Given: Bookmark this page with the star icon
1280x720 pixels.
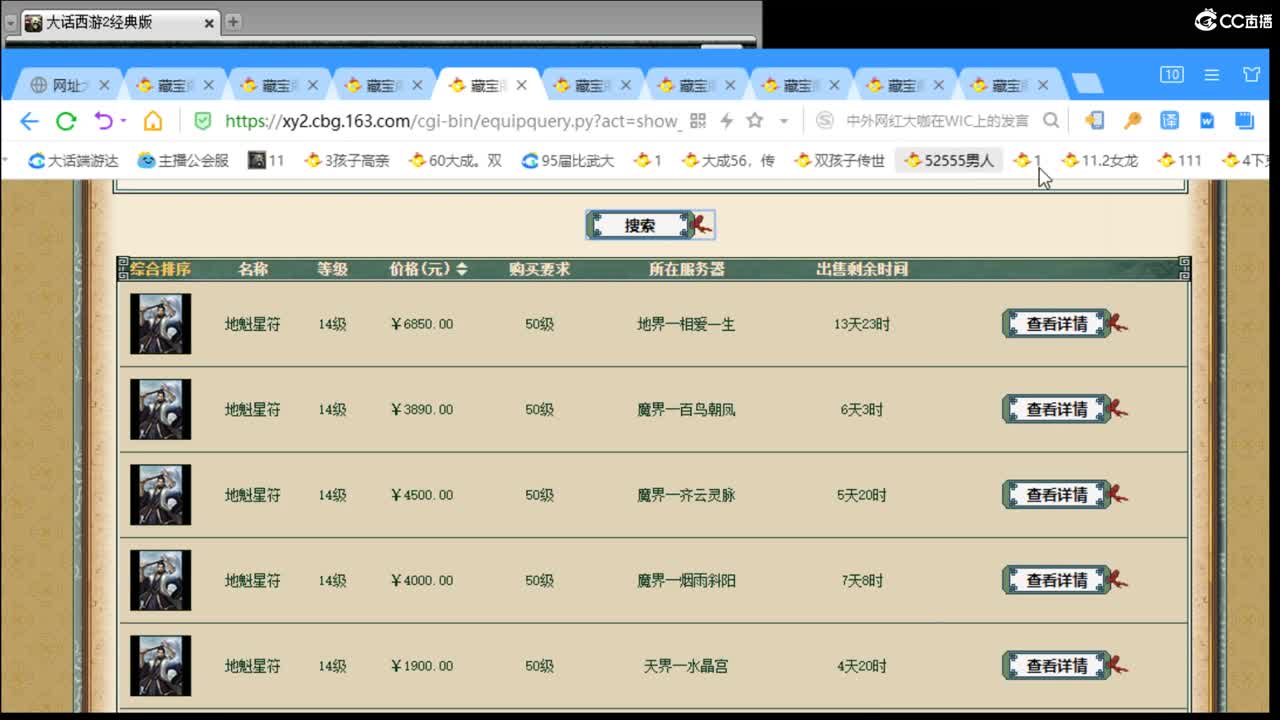Looking at the screenshot, I should coord(755,121).
